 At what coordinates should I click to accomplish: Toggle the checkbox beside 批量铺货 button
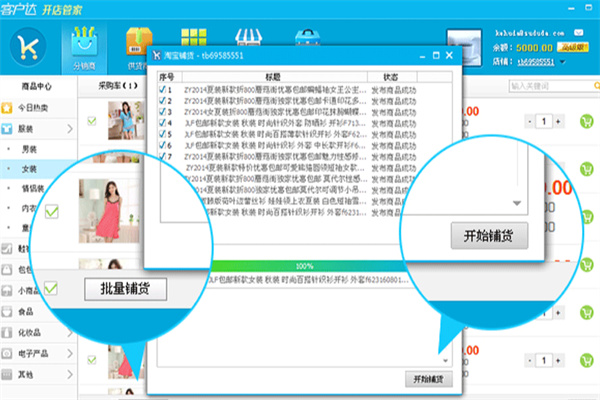[50, 288]
